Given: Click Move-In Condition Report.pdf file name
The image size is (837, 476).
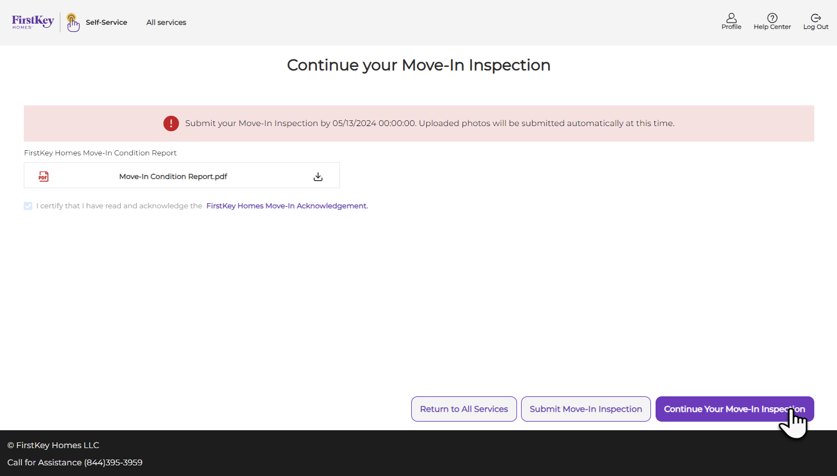Looking at the screenshot, I should tap(173, 176).
